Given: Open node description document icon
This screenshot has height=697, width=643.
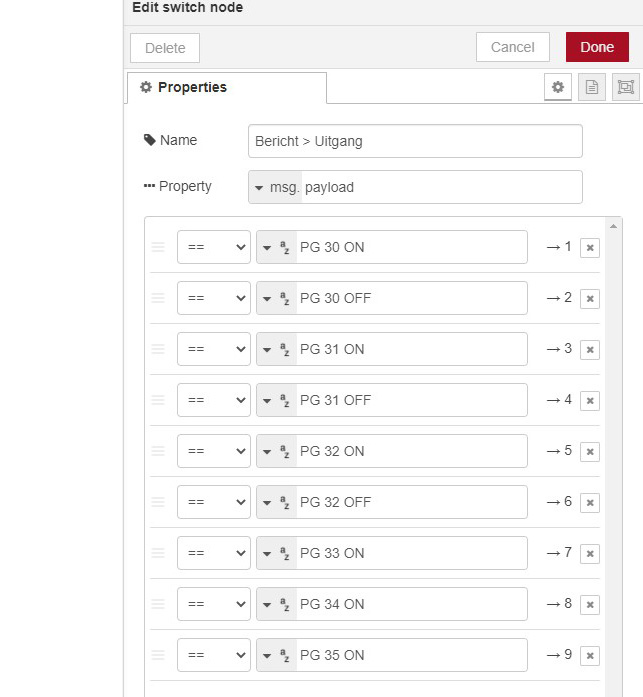Looking at the screenshot, I should click(592, 87).
